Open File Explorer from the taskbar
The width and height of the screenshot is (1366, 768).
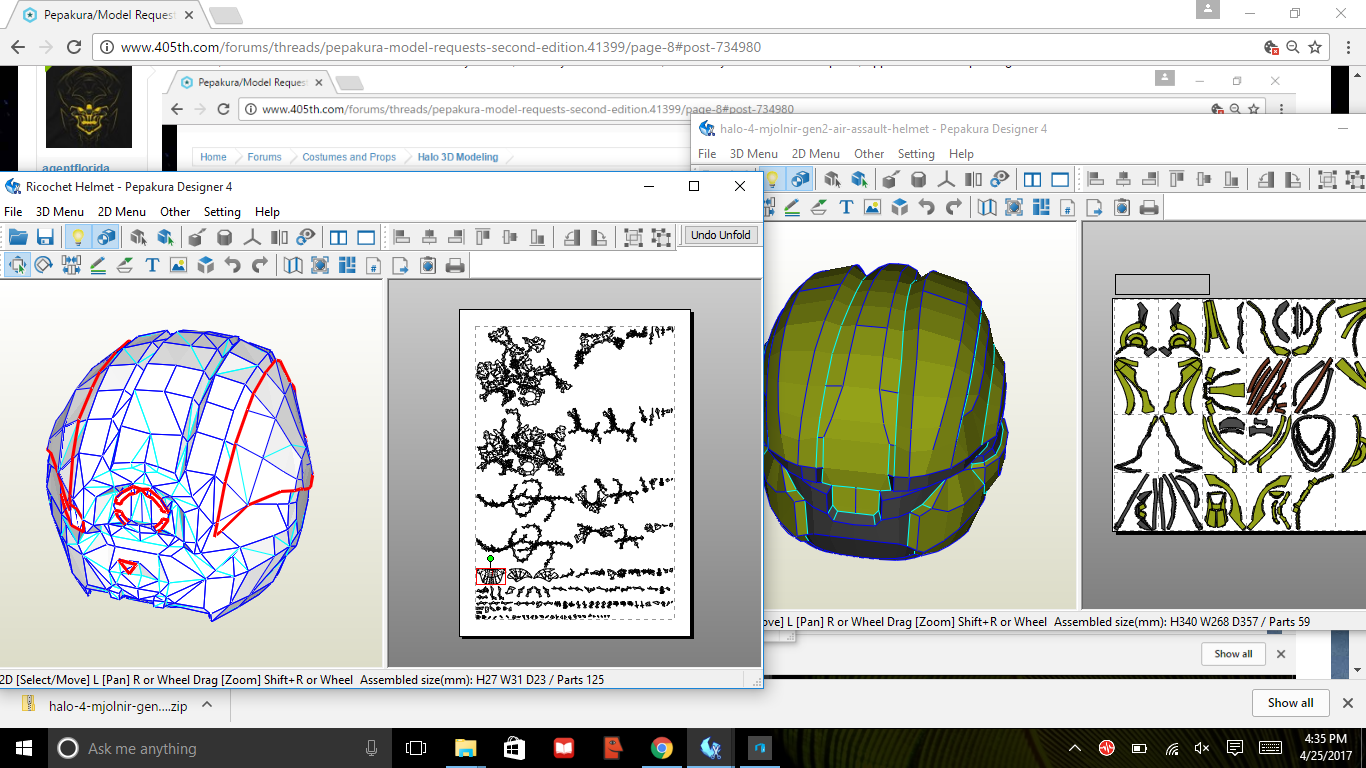465,748
